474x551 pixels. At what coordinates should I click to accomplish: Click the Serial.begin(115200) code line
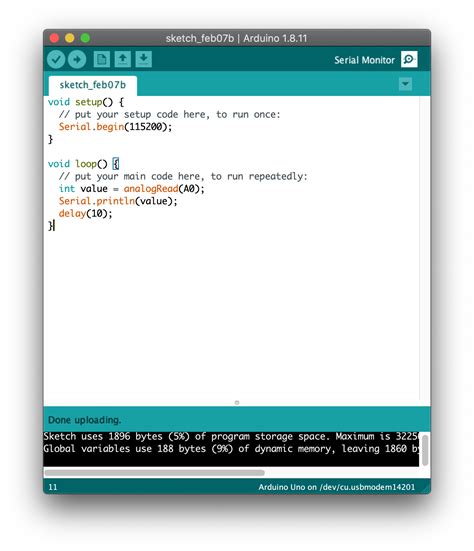point(115,127)
